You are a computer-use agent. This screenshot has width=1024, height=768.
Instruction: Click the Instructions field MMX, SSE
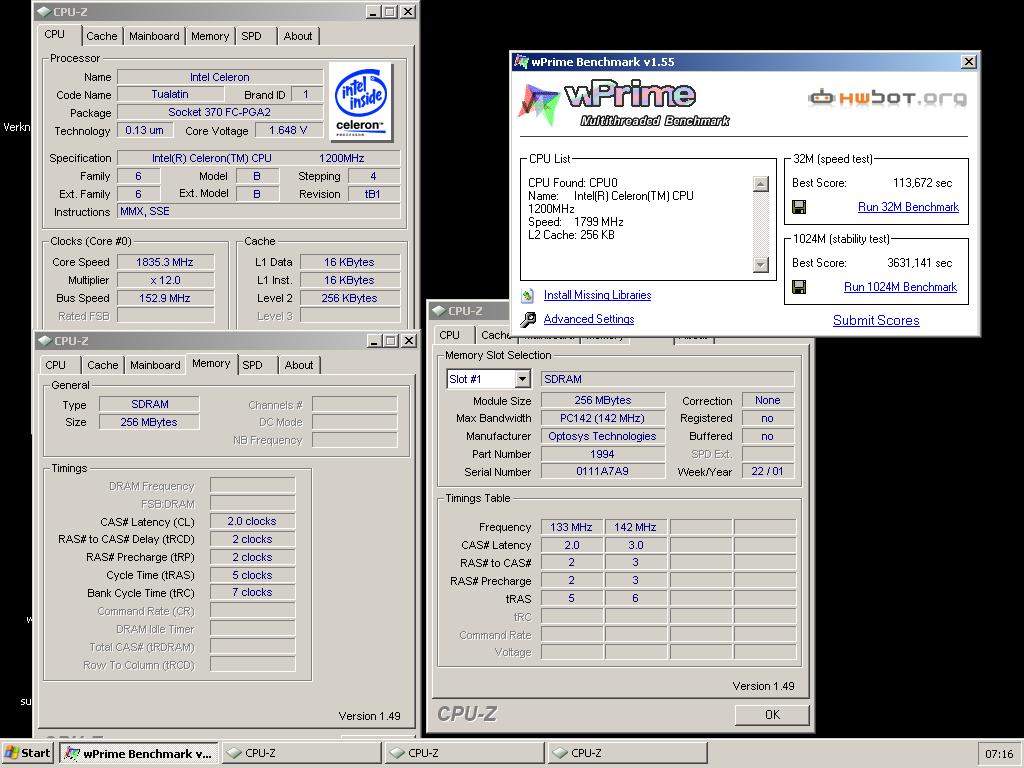click(x=259, y=212)
